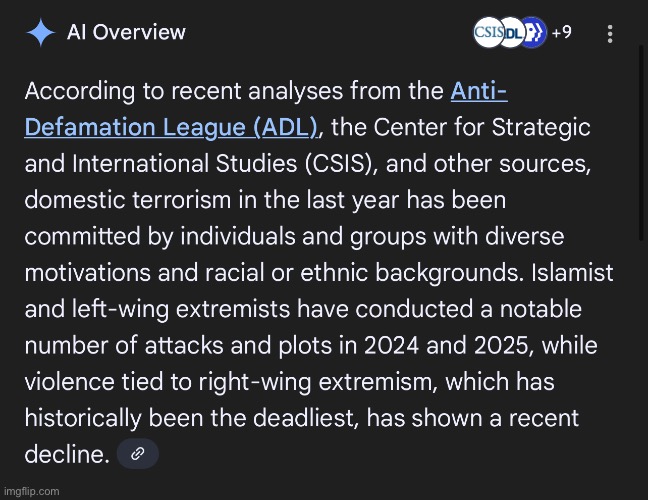Click the phrase "Center for Strategic"
This screenshot has width=648, height=500.
[493, 127]
